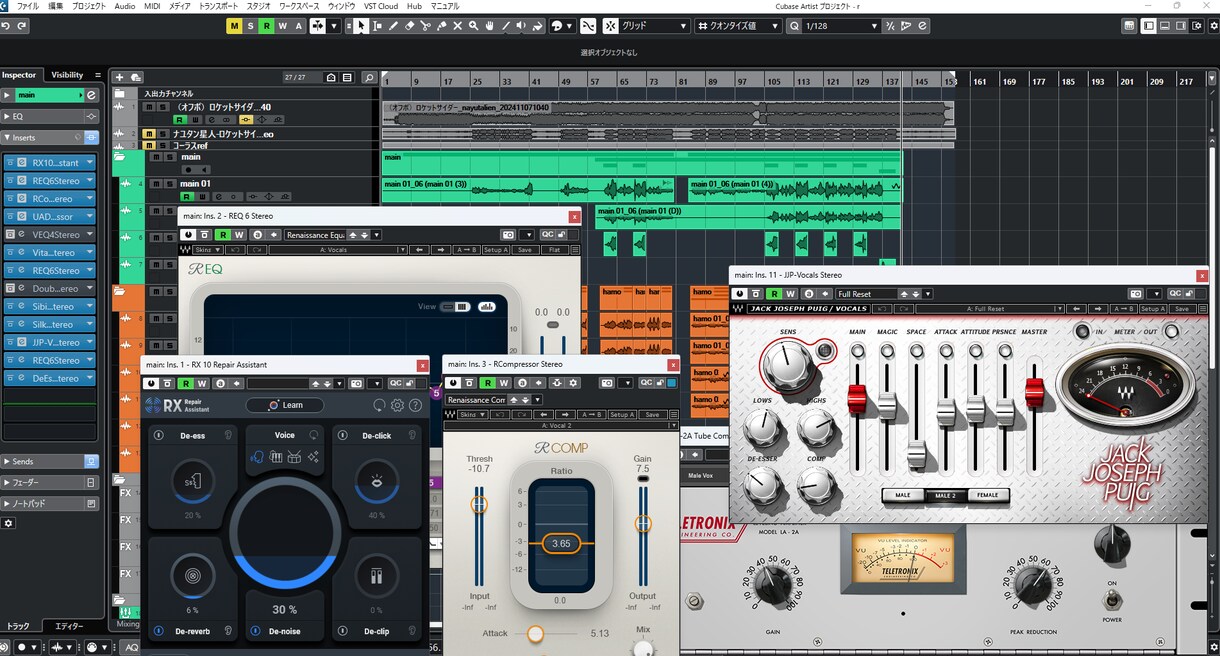Collapse the Inserts section in Inspector
The height and width of the screenshot is (656, 1220).
[50, 137]
